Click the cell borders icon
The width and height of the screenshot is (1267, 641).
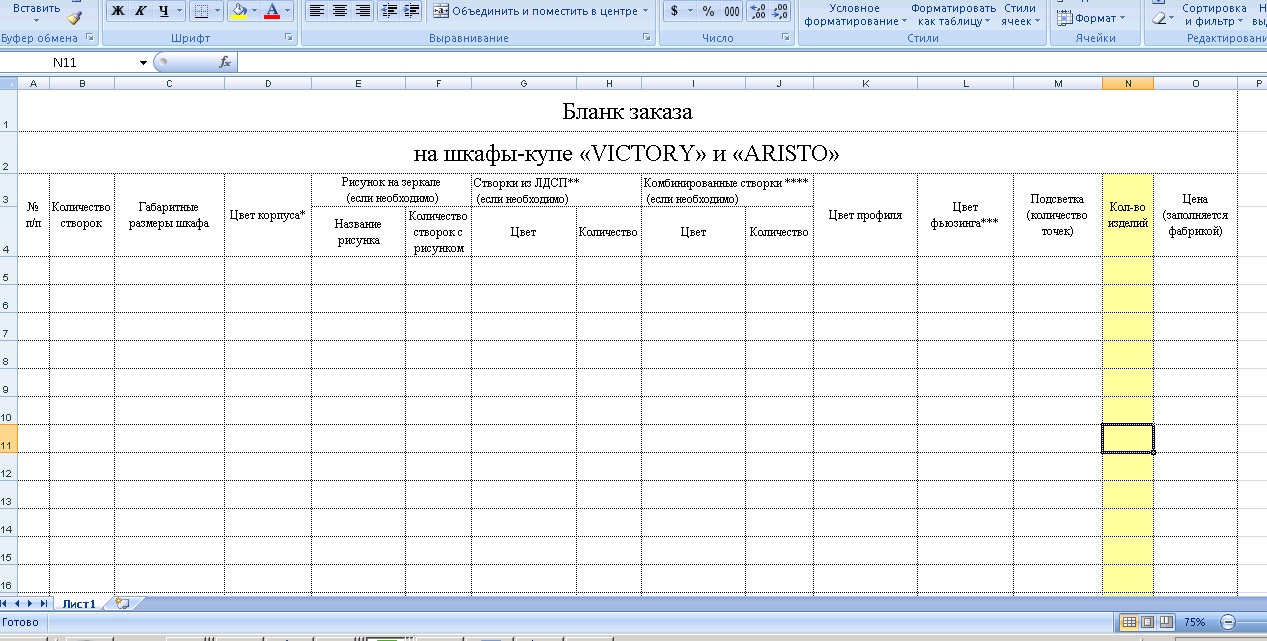(x=200, y=11)
